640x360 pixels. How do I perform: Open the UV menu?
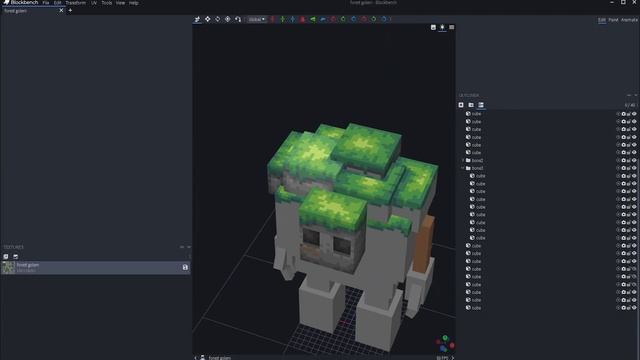(94, 3)
